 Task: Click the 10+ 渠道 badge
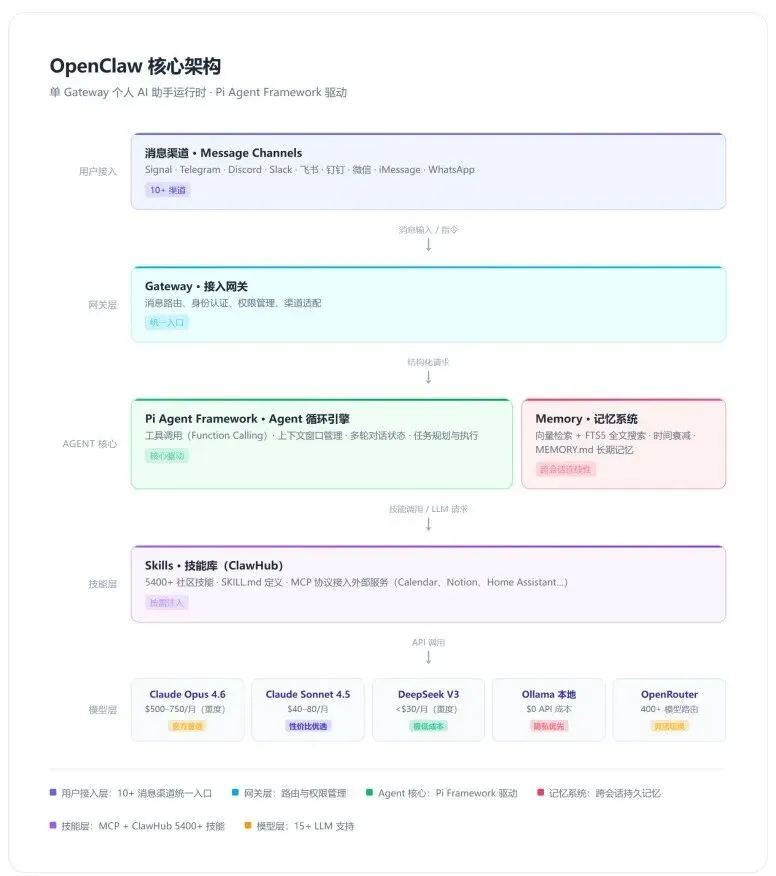(168, 190)
